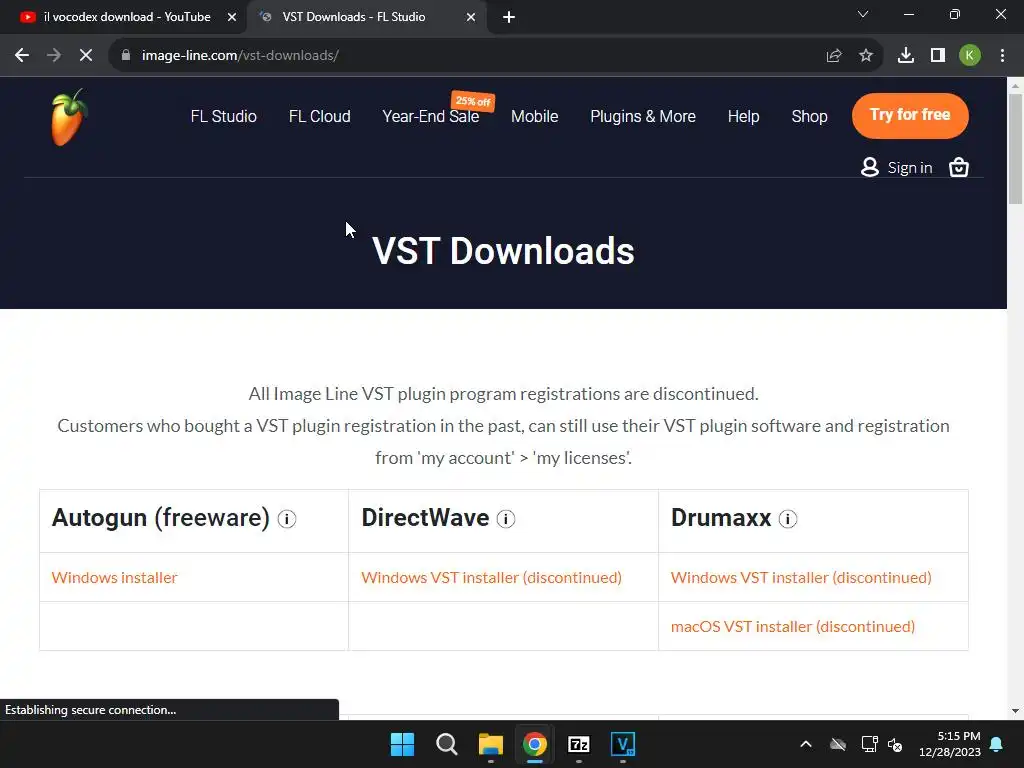The height and width of the screenshot is (768, 1024).
Task: Click the Try for free button
Action: click(910, 116)
